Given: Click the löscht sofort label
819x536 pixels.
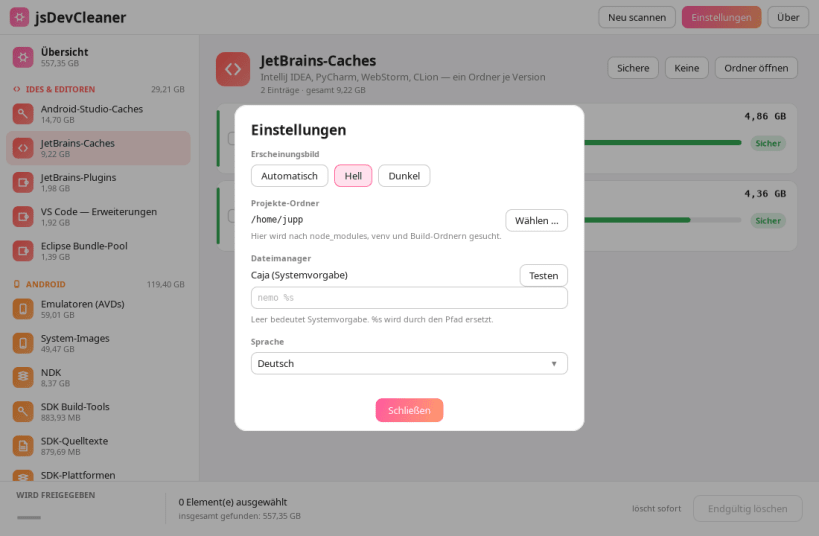Looking at the screenshot, I should tap(657, 508).
